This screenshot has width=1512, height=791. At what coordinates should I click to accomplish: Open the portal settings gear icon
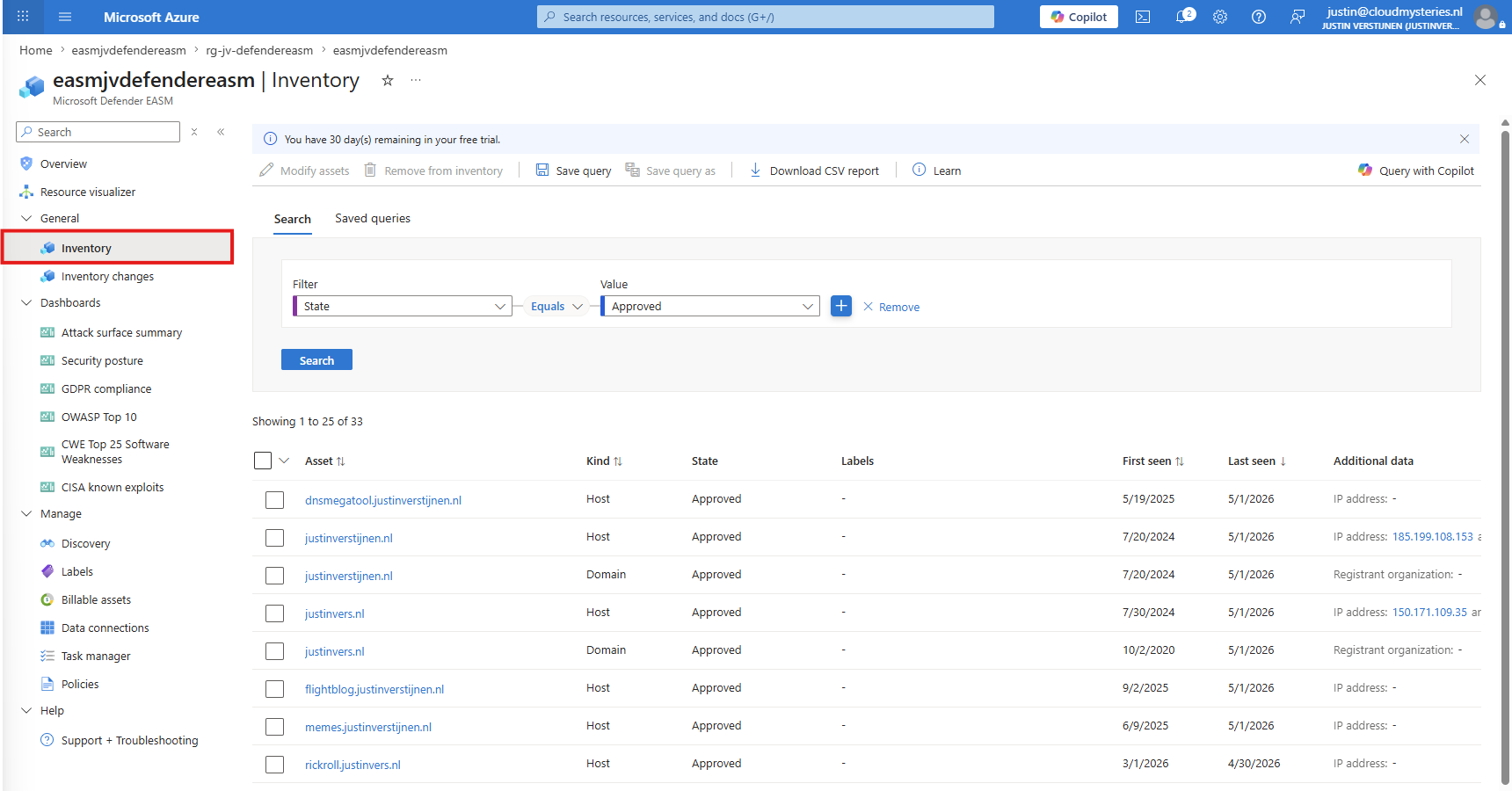[x=1220, y=17]
